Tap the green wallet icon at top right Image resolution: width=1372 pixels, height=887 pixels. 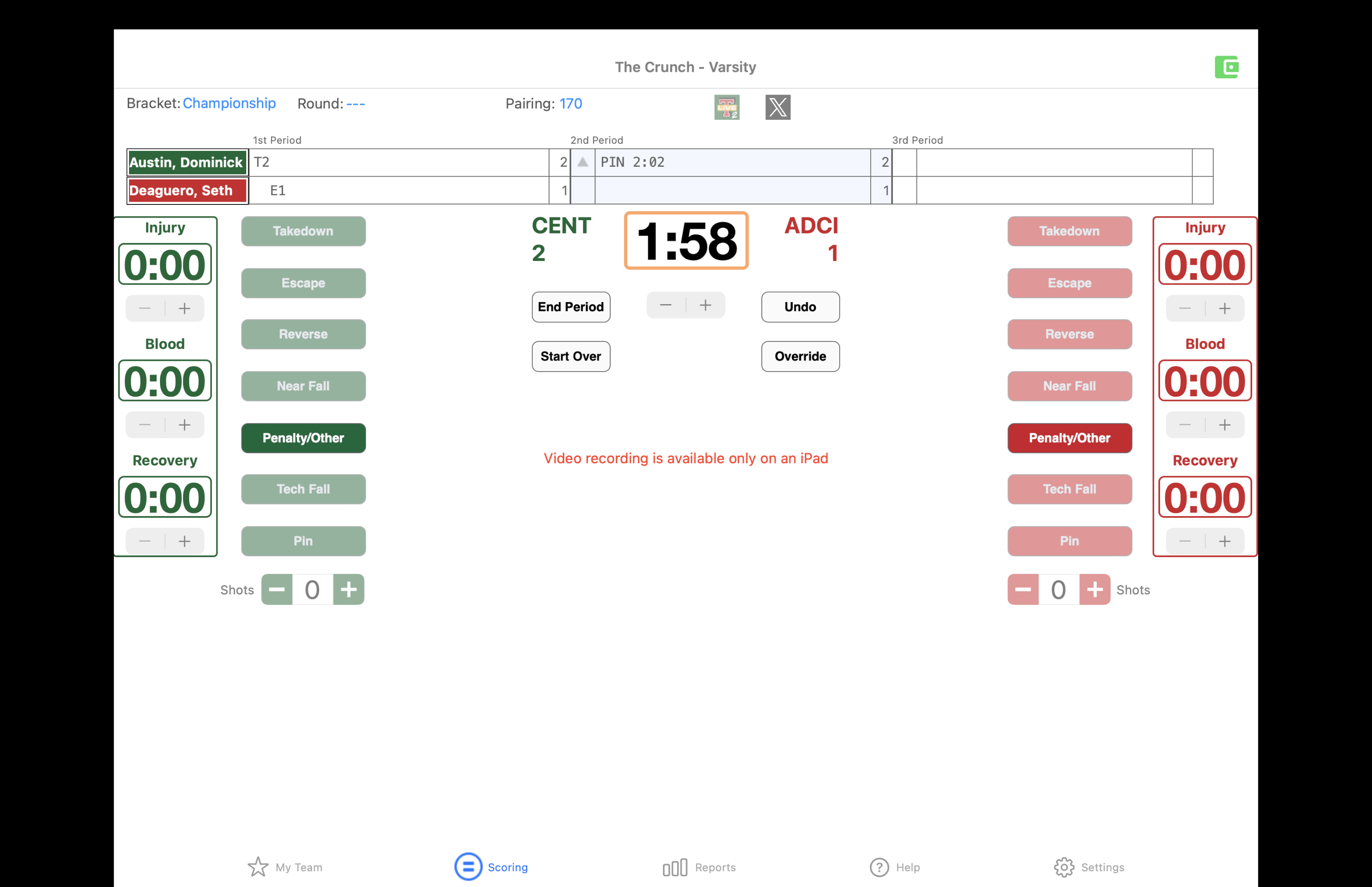pyautogui.click(x=1226, y=67)
